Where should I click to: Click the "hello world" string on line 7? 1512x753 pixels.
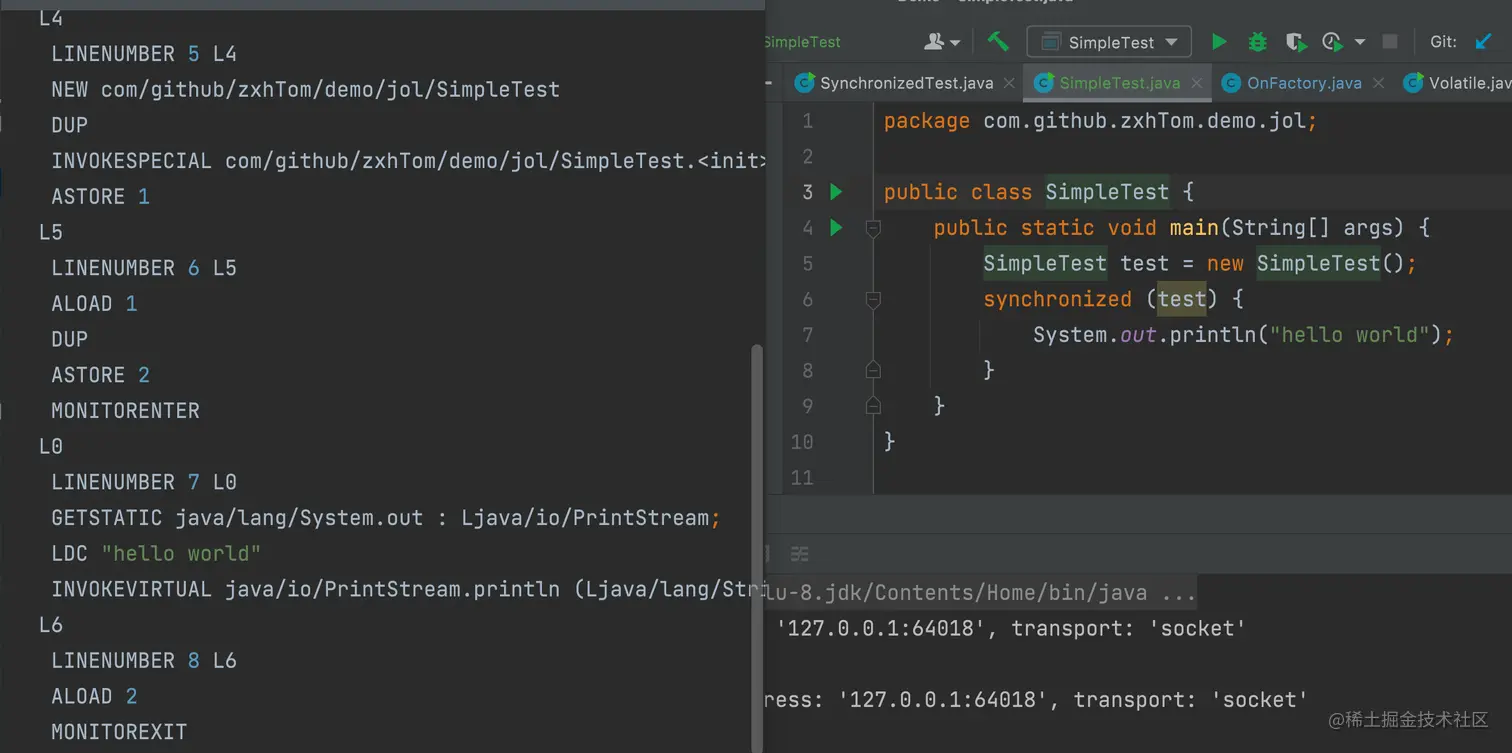[x=1349, y=335]
